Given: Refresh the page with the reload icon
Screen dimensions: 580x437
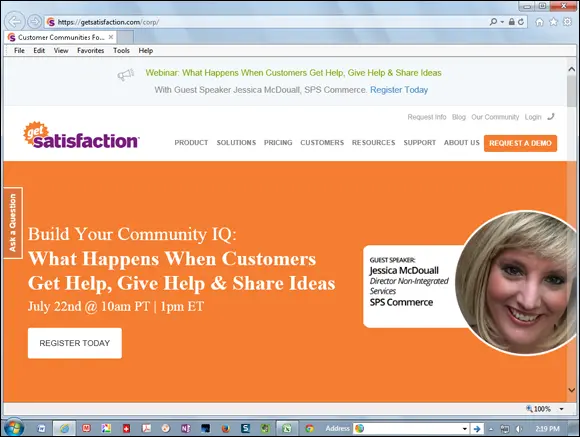Looking at the screenshot, I should pos(521,21).
